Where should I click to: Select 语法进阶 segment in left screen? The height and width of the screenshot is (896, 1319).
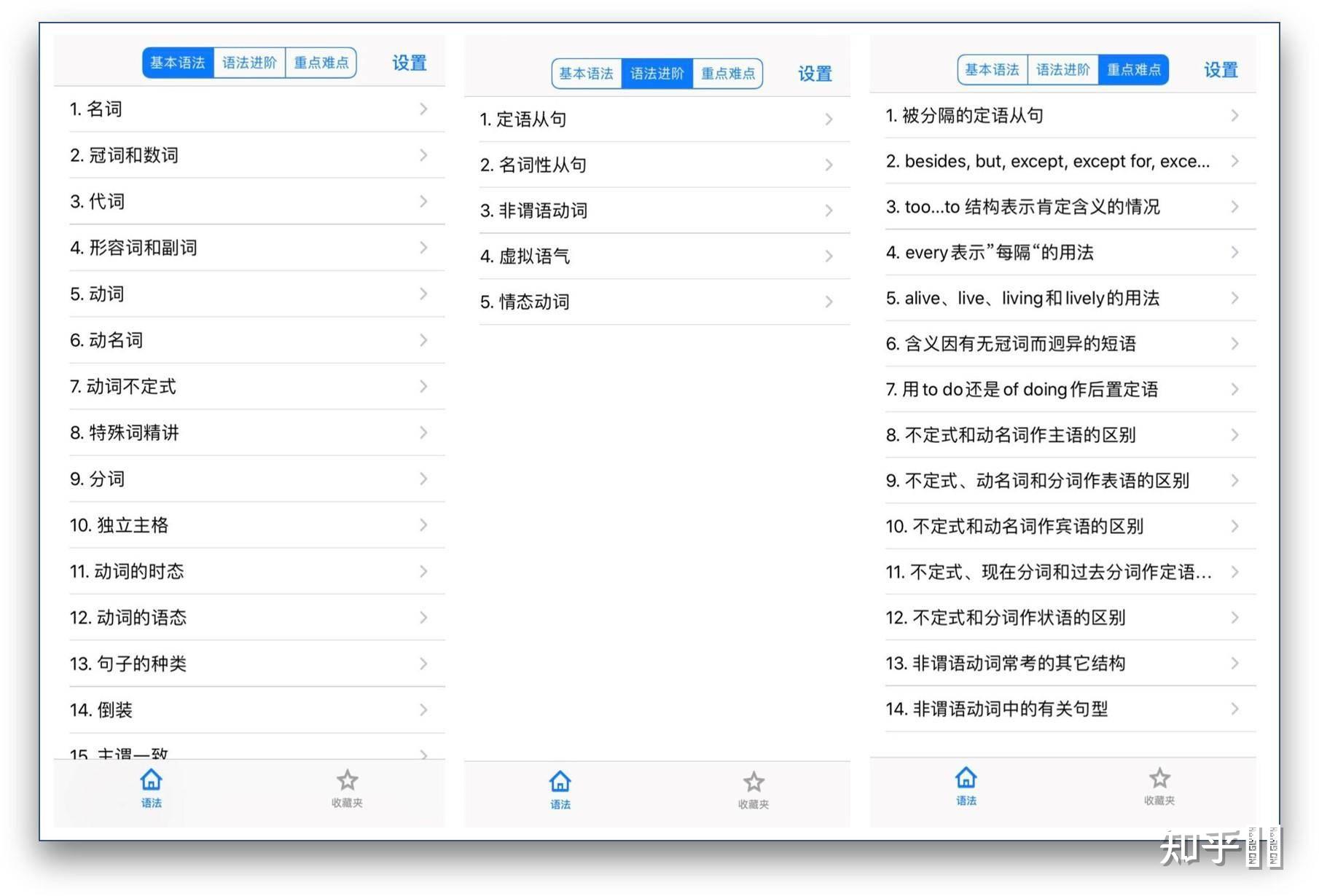249,63
